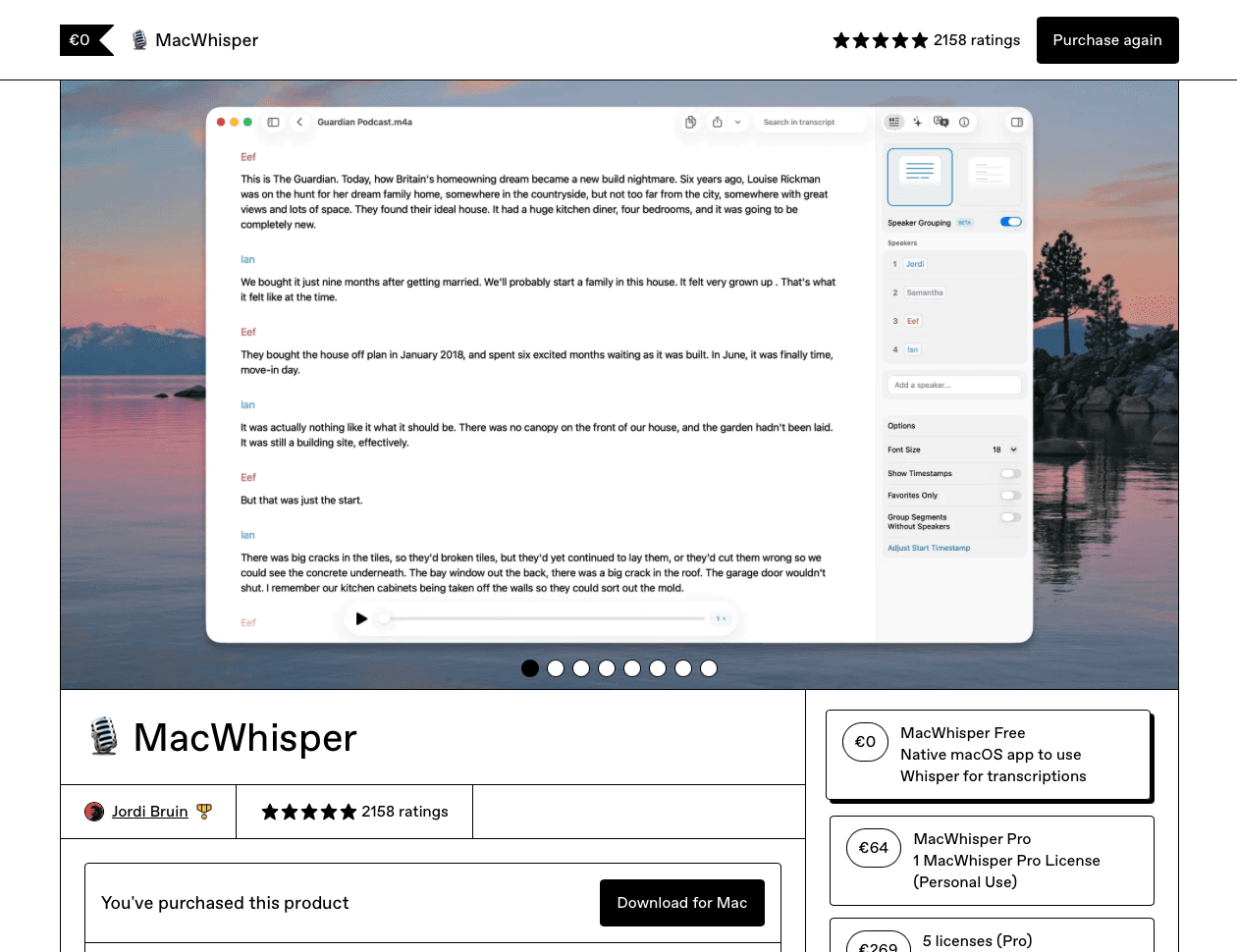Choose the plain paragraph layout thumbnail
Viewport: 1237px width, 952px height.
[x=920, y=176]
